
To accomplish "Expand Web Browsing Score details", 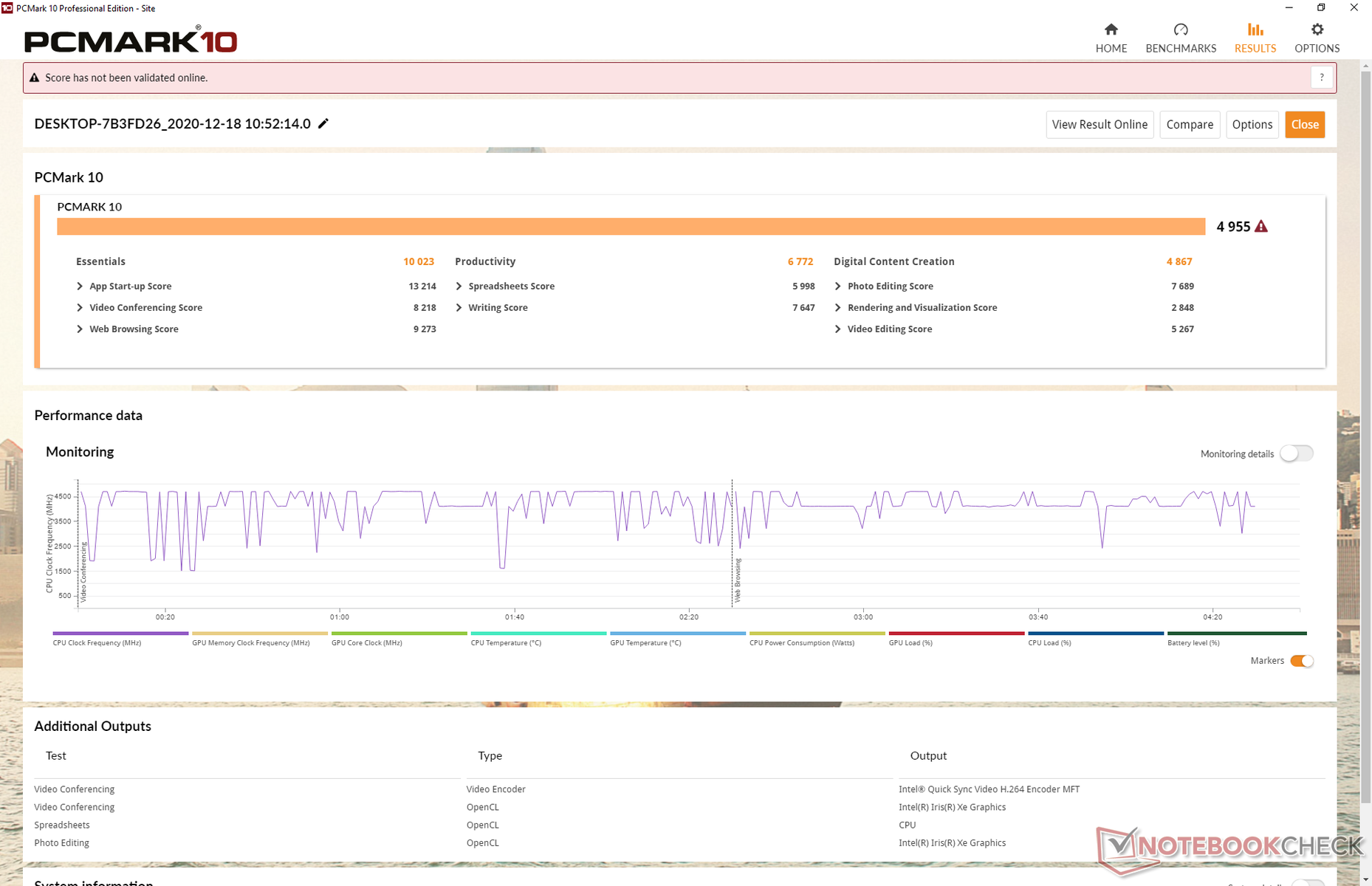I will [80, 329].
